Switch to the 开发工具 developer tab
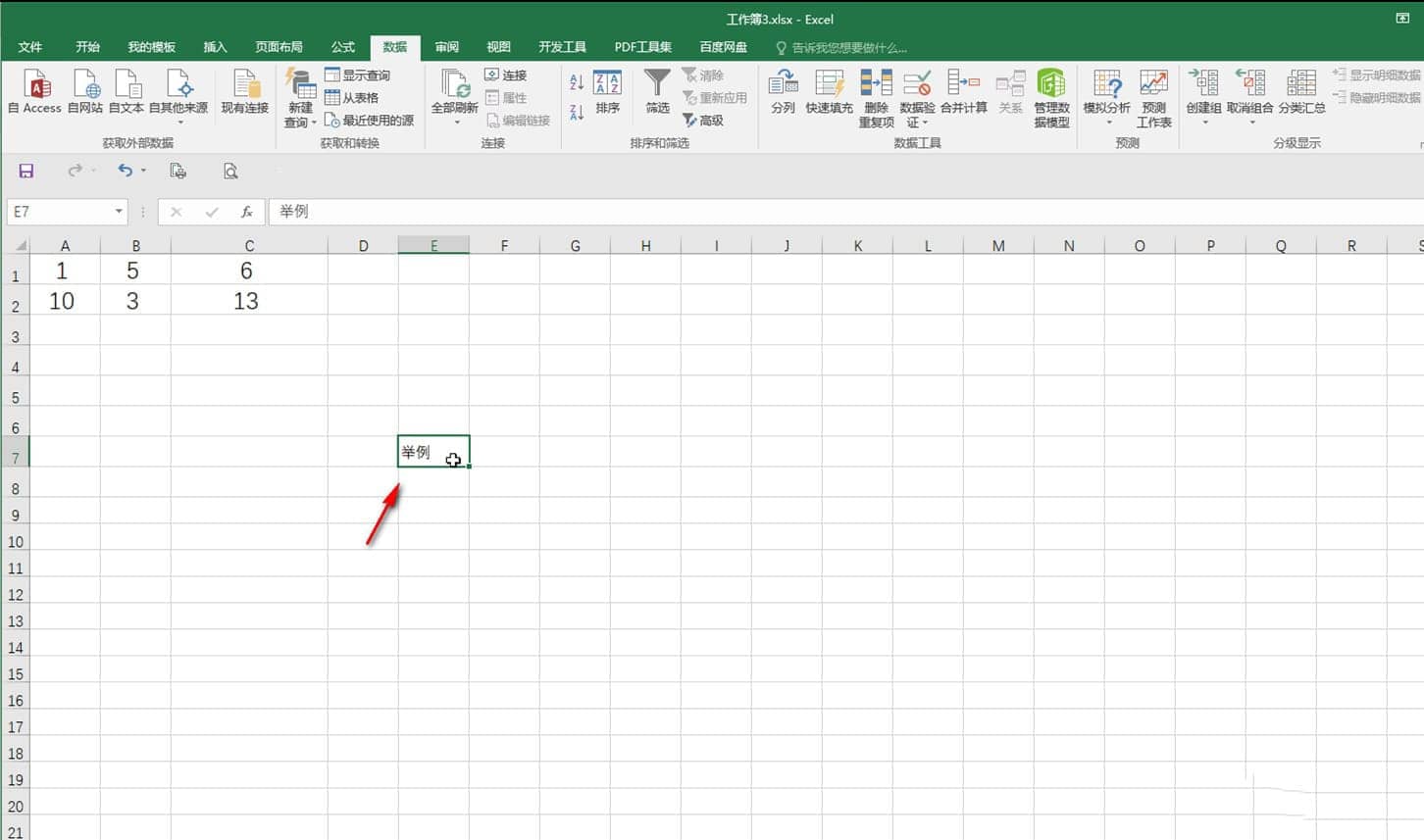The image size is (1424, 840). point(562,47)
